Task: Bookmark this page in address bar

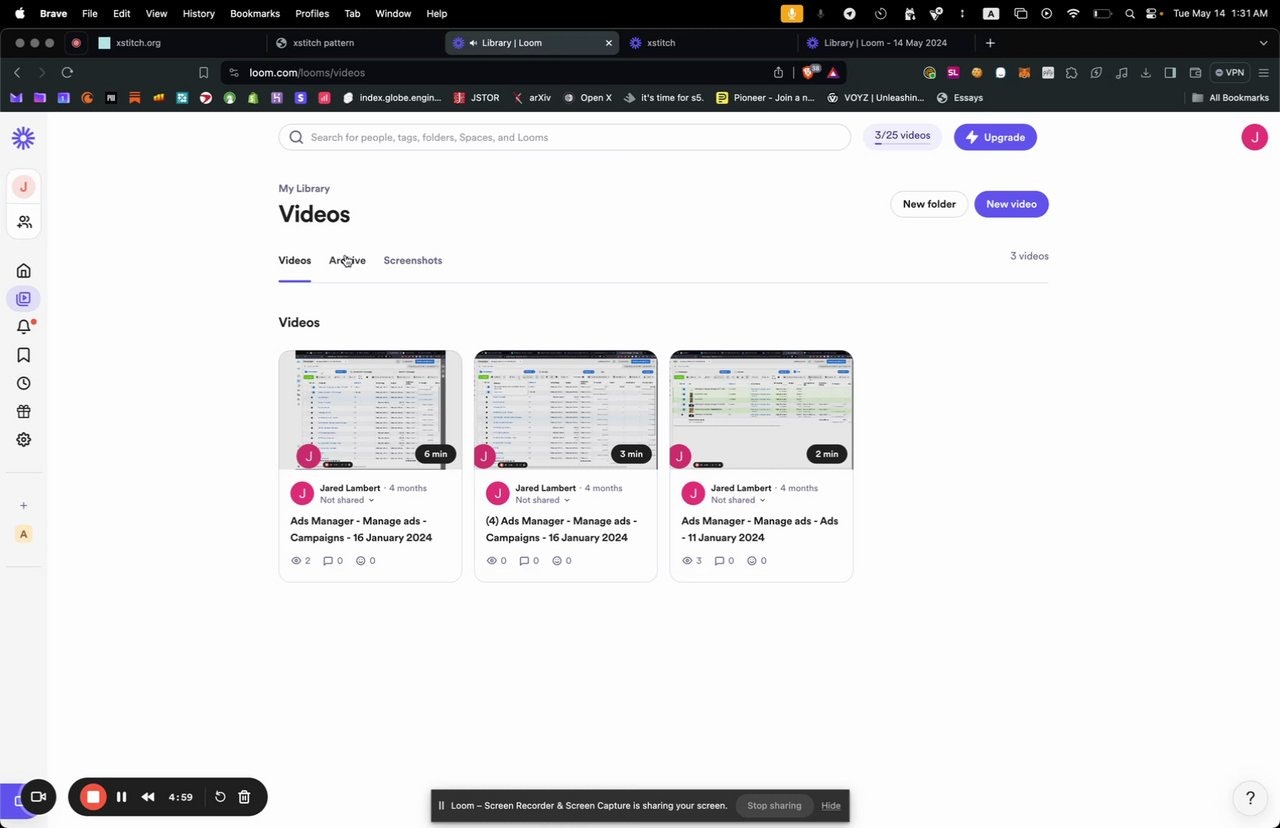Action: click(x=204, y=72)
